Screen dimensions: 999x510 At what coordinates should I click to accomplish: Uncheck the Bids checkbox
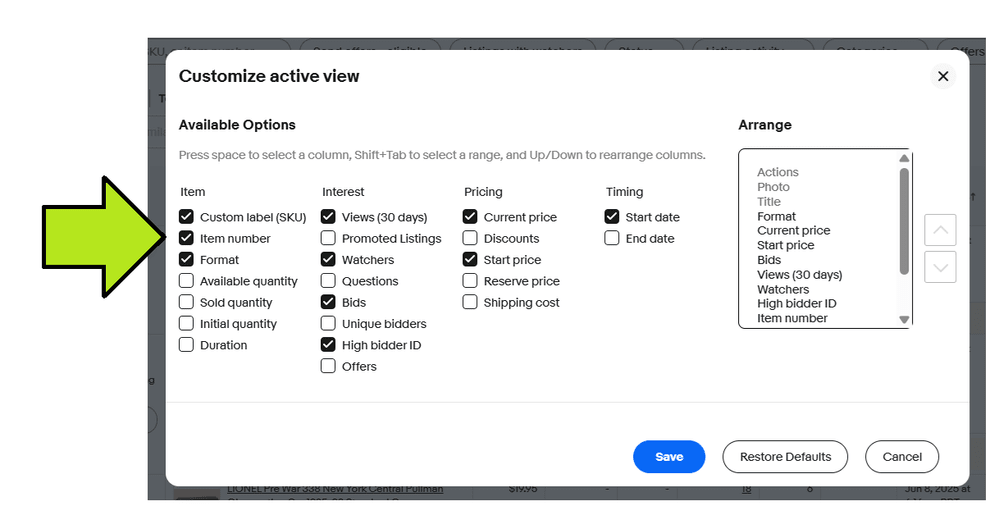point(328,302)
